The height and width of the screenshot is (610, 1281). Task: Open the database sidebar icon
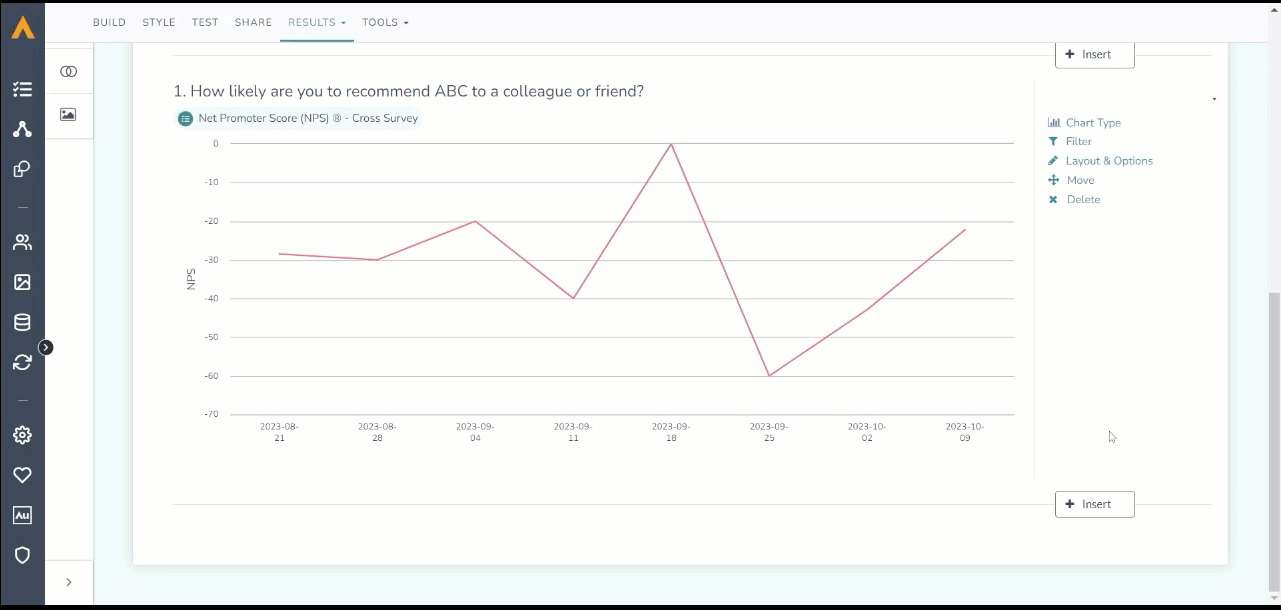(x=22, y=322)
